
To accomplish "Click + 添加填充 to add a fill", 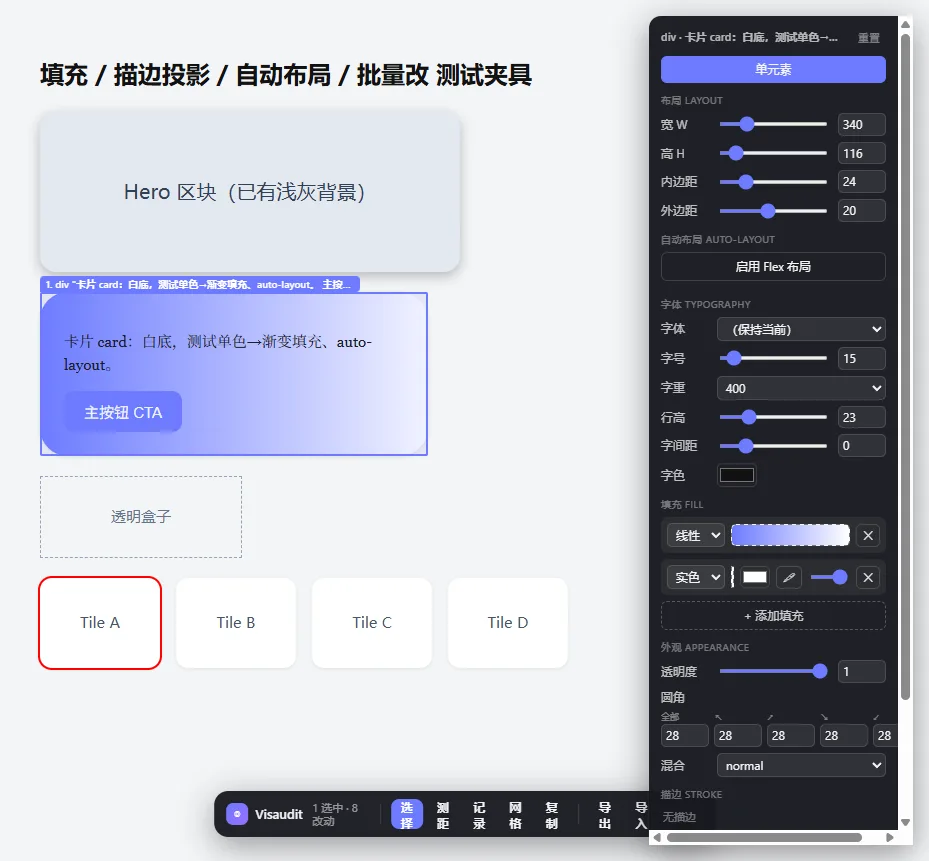I will pyautogui.click(x=773, y=616).
